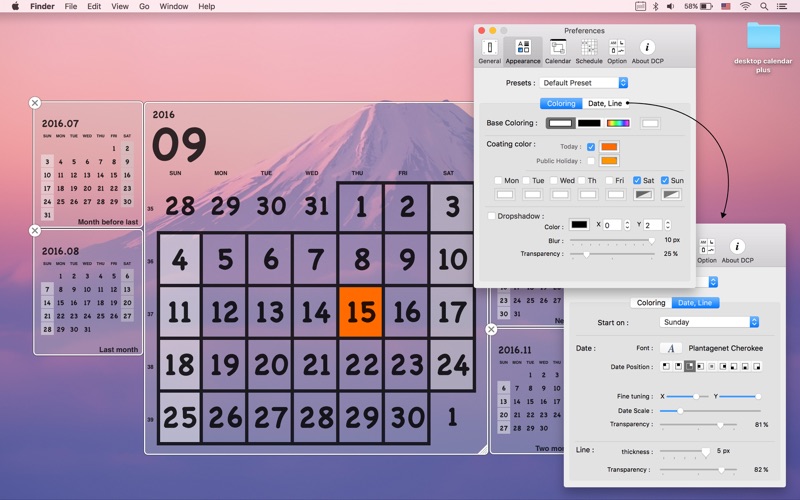The image size is (800, 500).
Task: Click the Dropshadow X value stepper
Action: click(627, 225)
